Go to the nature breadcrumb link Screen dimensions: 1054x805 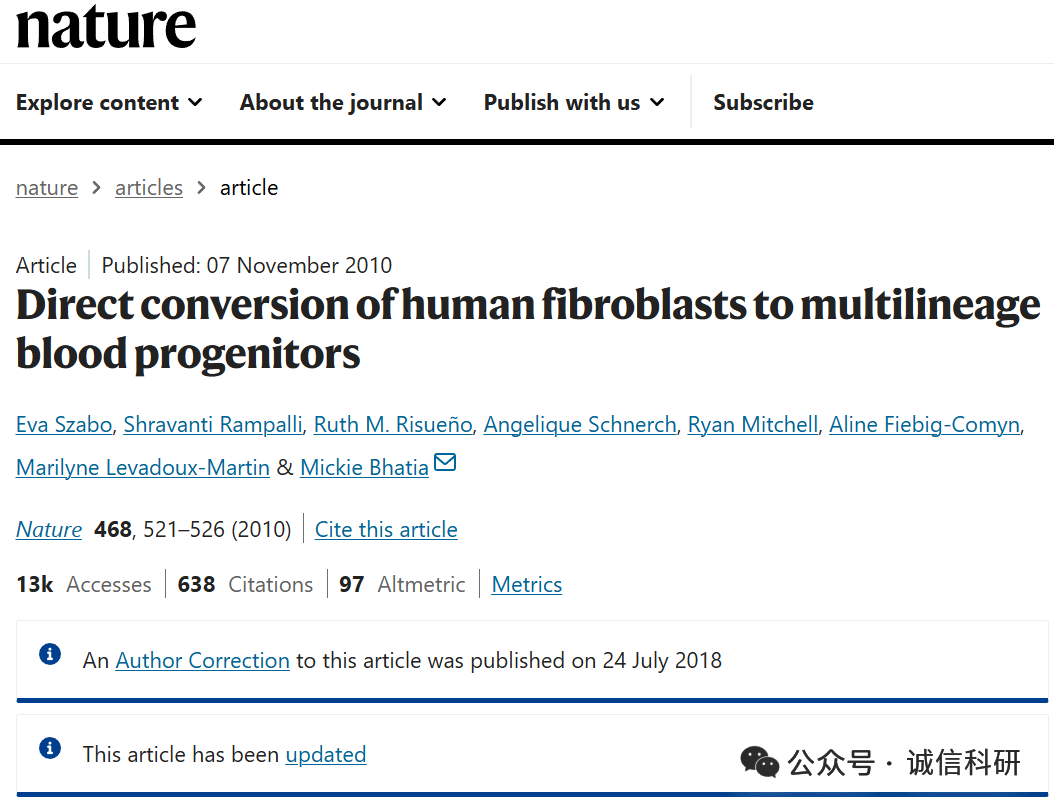click(x=47, y=188)
